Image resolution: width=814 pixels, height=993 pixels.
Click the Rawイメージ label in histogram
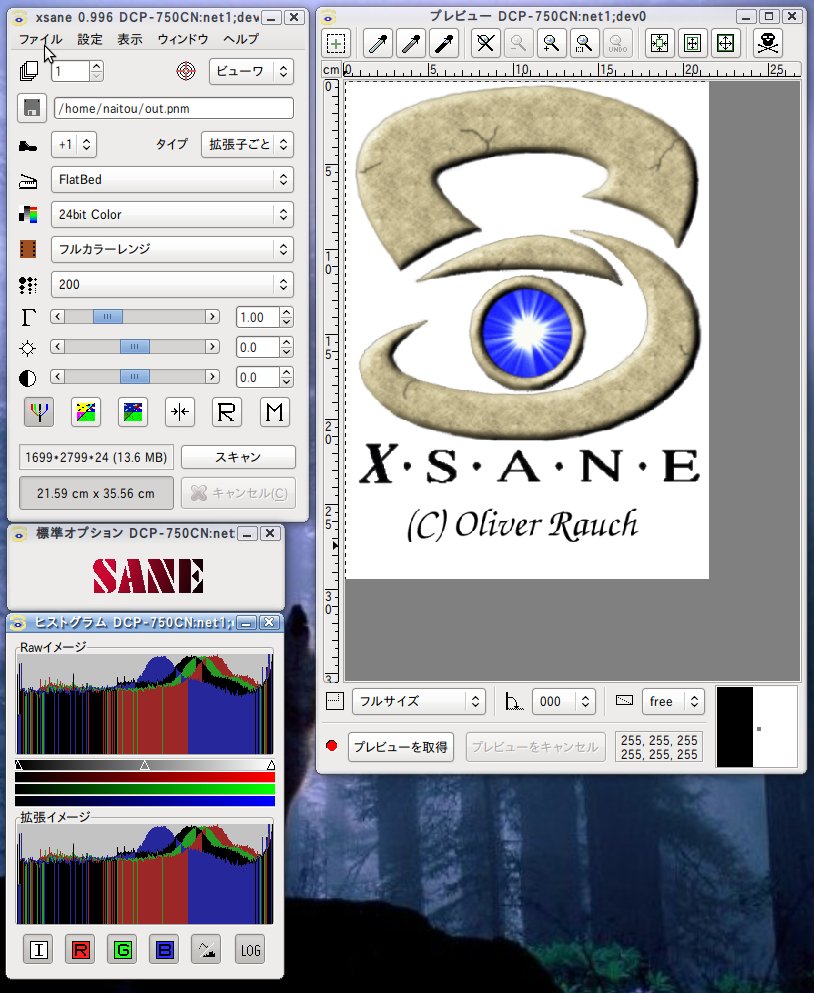coord(53,647)
